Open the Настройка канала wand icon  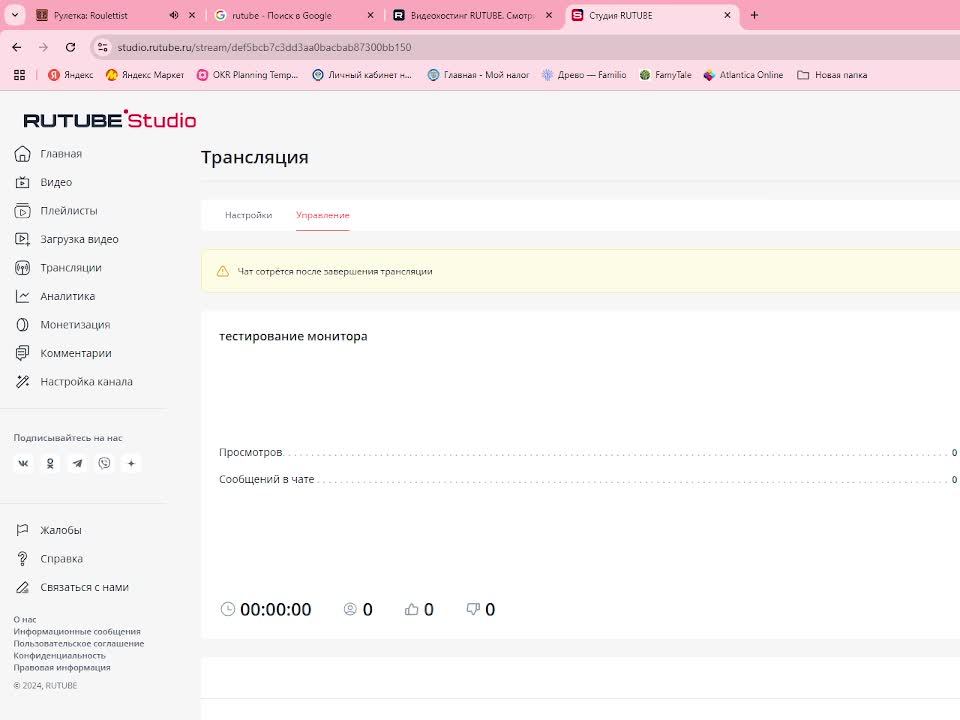[x=22, y=381]
